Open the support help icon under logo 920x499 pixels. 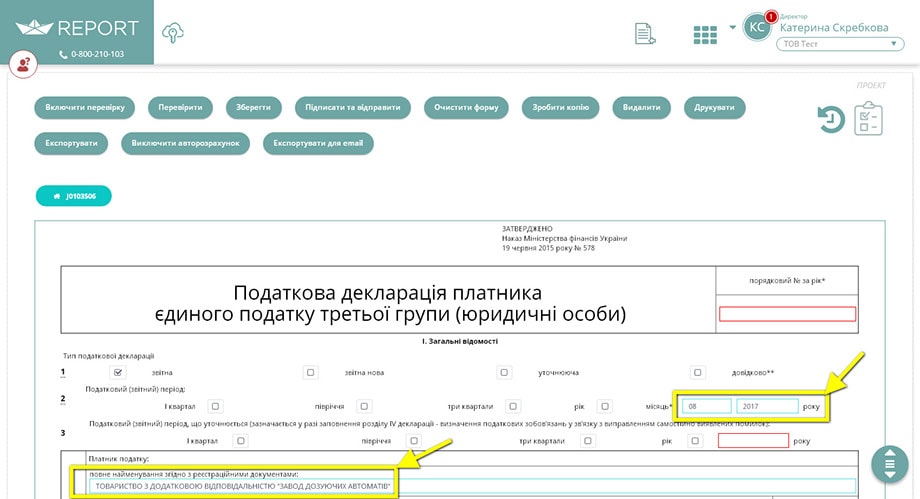[23, 64]
